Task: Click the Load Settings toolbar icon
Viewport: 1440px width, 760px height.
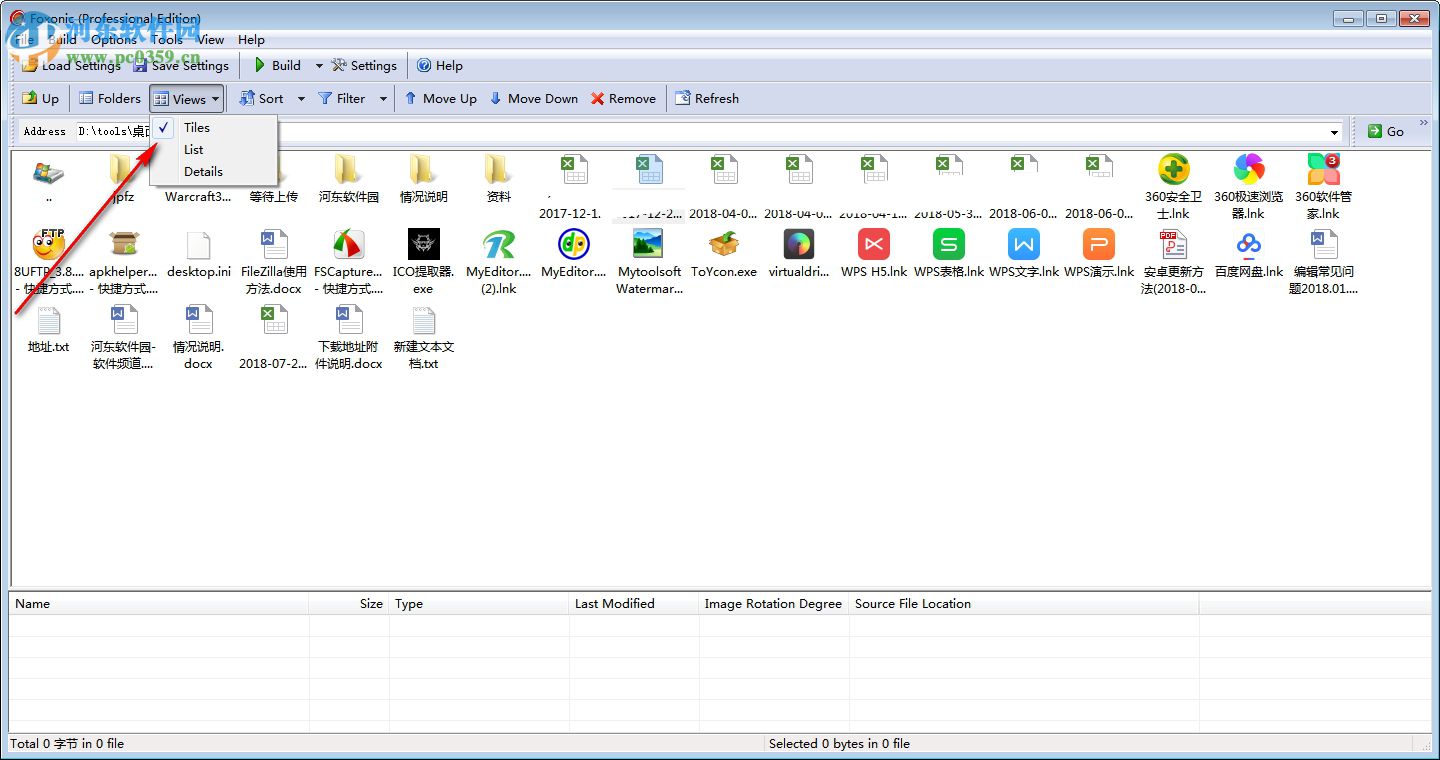Action: coord(29,65)
